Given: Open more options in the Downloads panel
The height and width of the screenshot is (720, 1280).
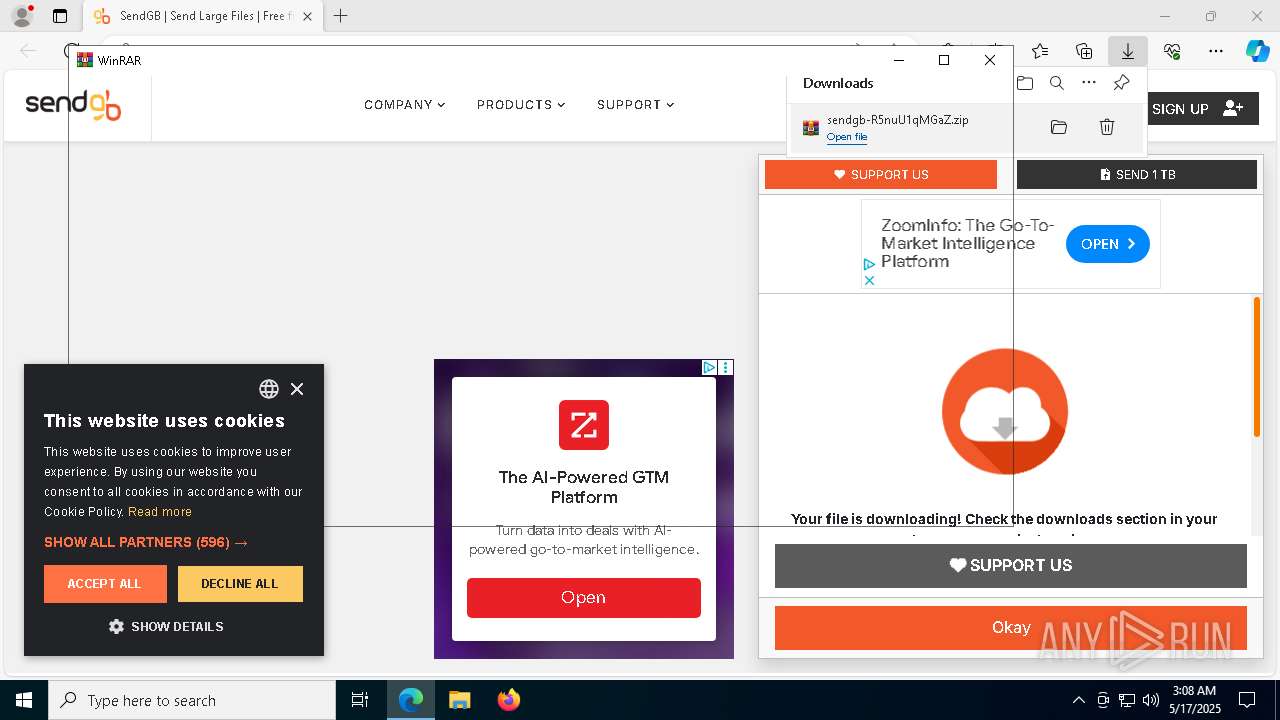Looking at the screenshot, I should (x=1089, y=83).
